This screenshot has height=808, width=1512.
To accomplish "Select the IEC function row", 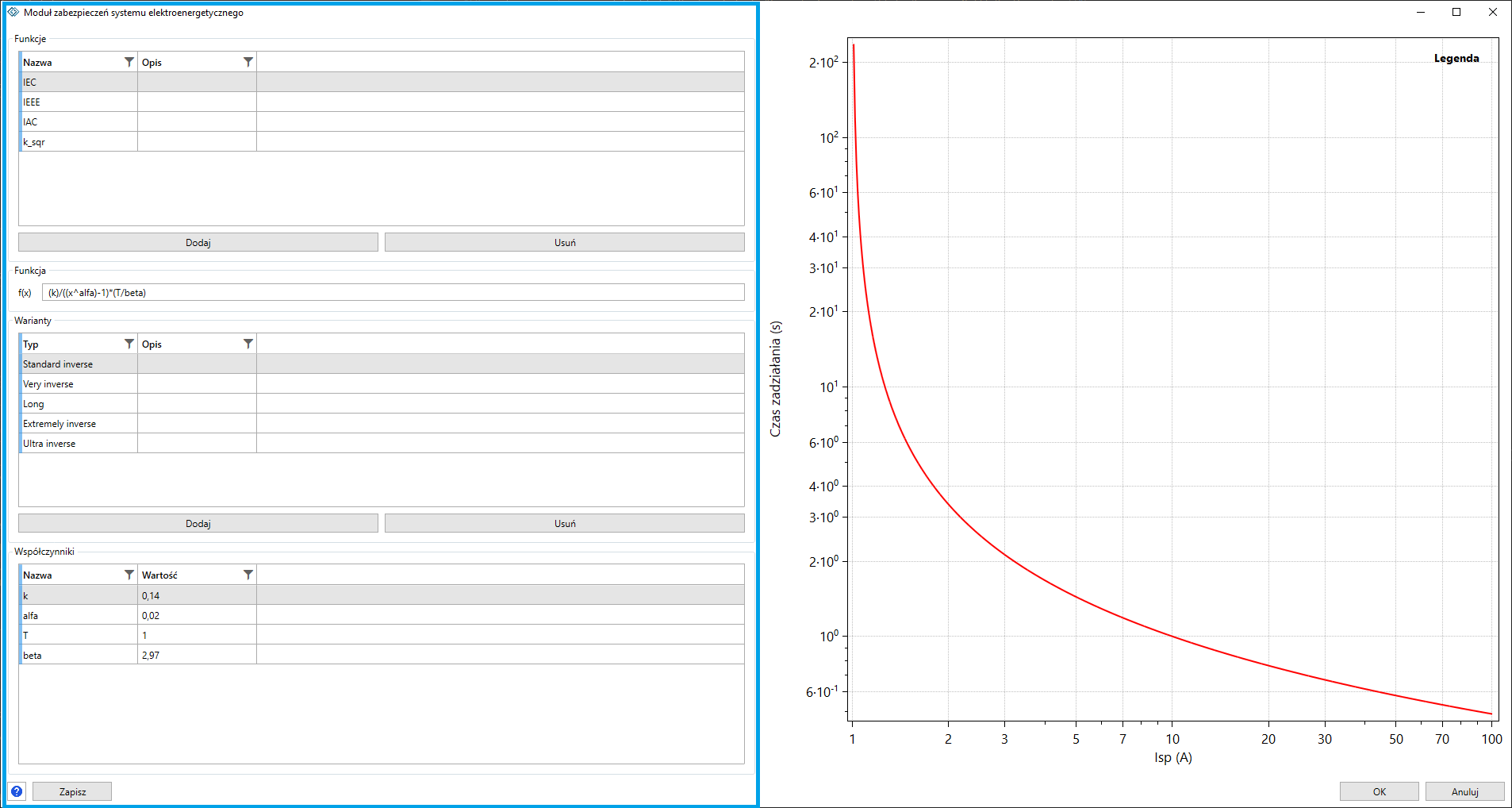I will 382,82.
